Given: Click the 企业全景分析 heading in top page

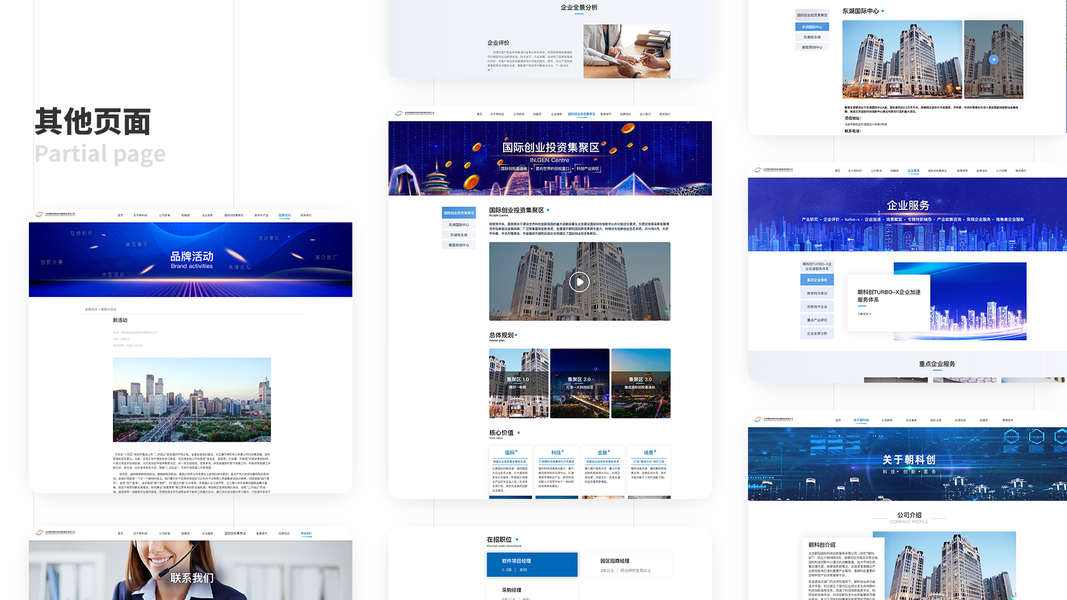Looking at the screenshot, I should click(579, 7).
